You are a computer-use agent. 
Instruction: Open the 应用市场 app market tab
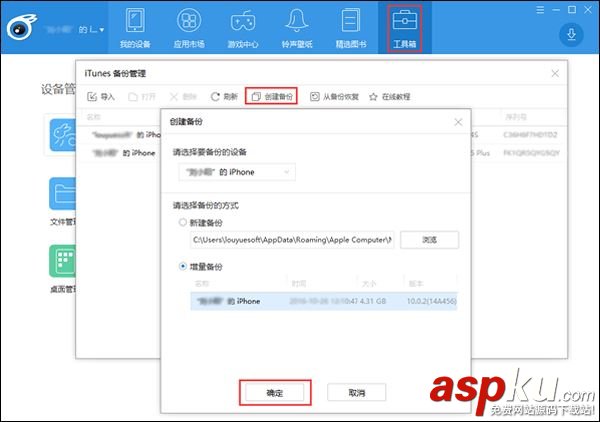coord(189,29)
